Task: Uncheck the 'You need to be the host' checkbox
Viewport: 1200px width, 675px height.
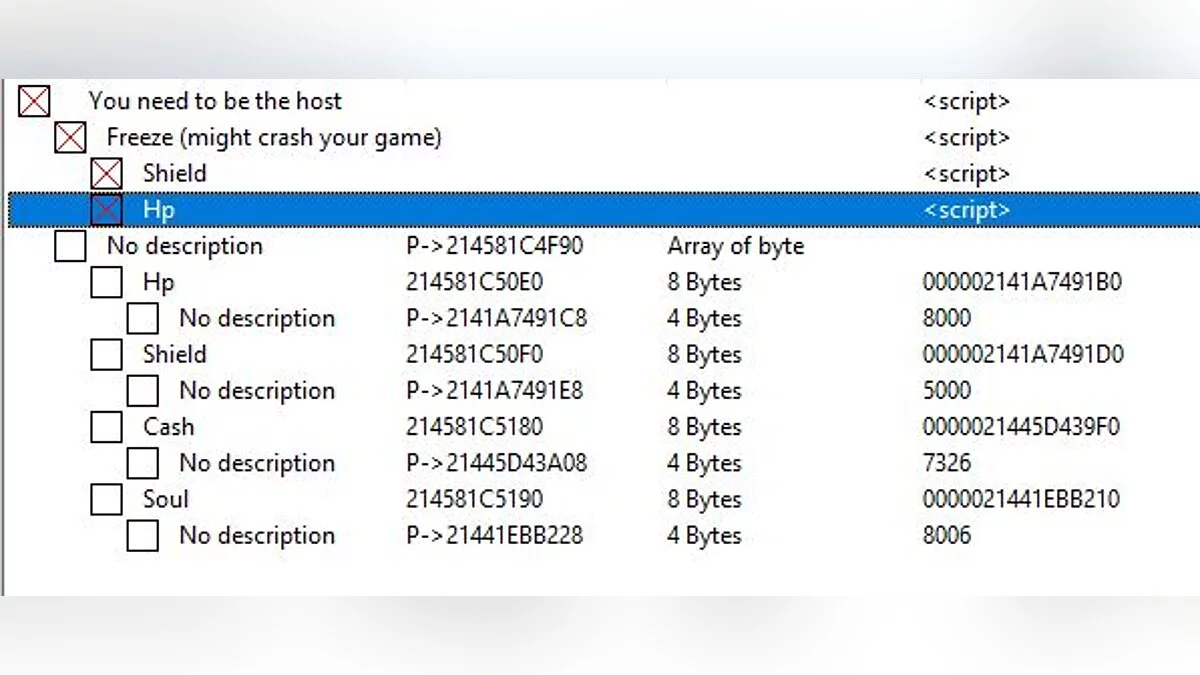Action: (34, 101)
